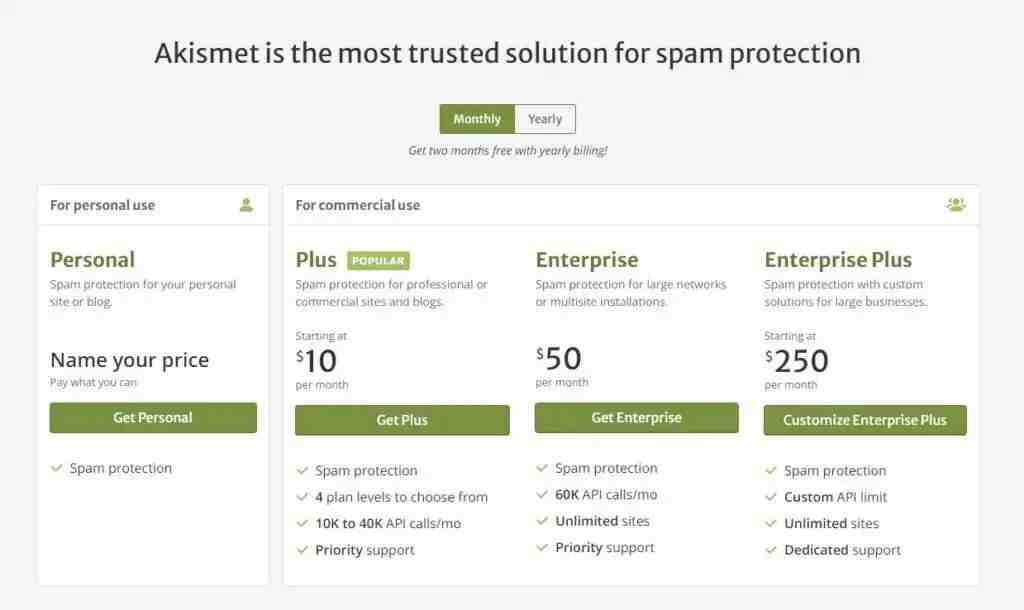Click the Get Plus button
Image resolution: width=1024 pixels, height=610 pixels.
[402, 420]
